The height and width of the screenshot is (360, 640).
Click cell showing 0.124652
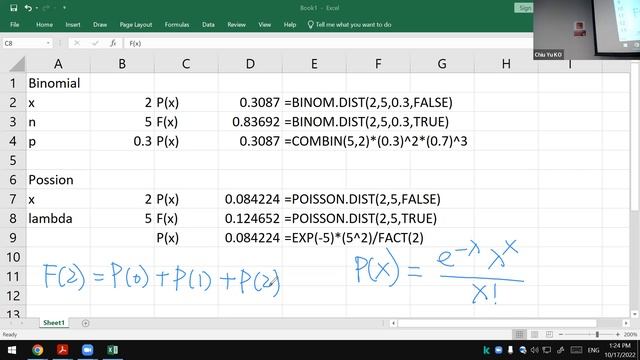click(250, 219)
